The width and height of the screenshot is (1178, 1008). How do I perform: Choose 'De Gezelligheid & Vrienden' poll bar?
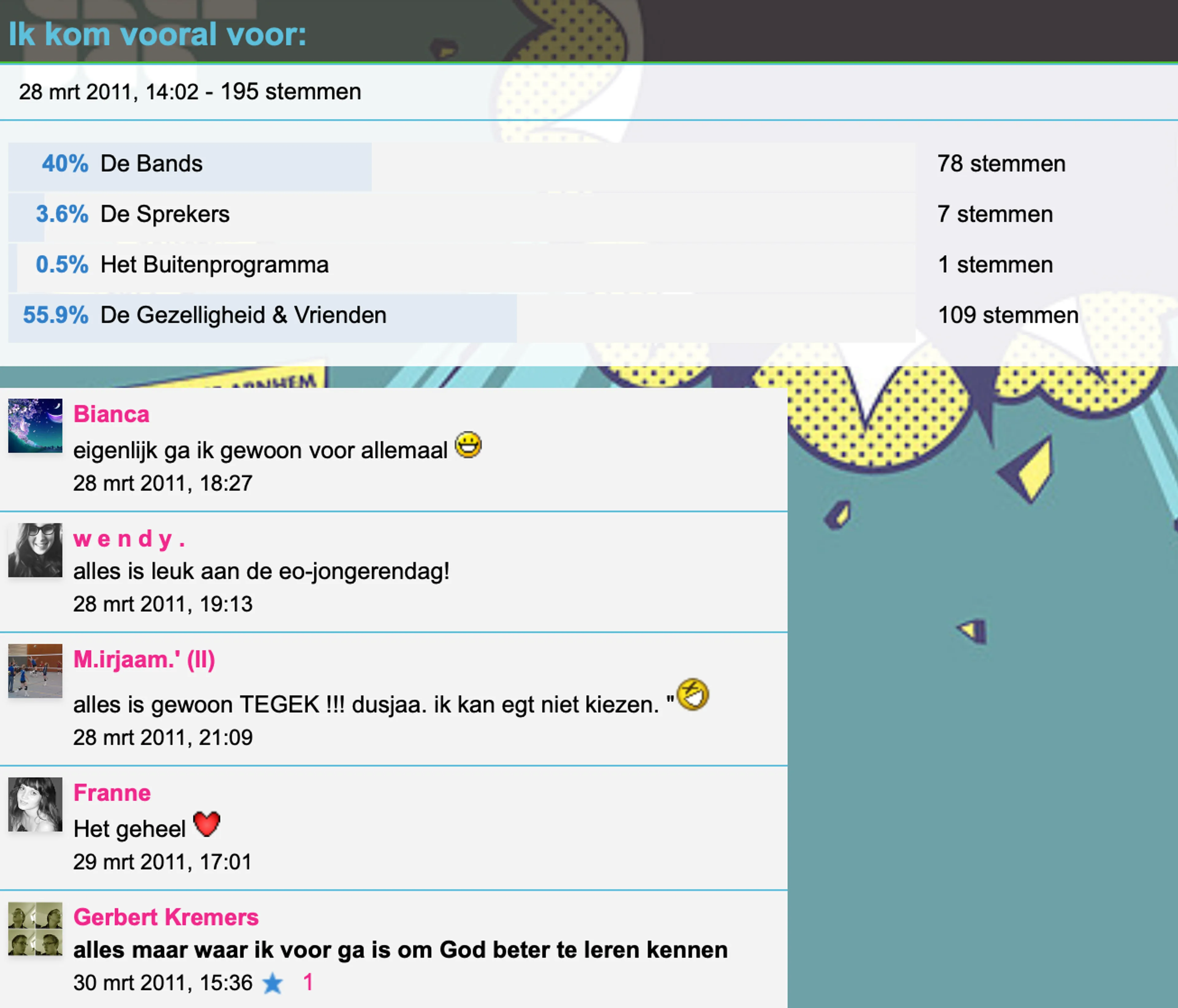coord(243,316)
